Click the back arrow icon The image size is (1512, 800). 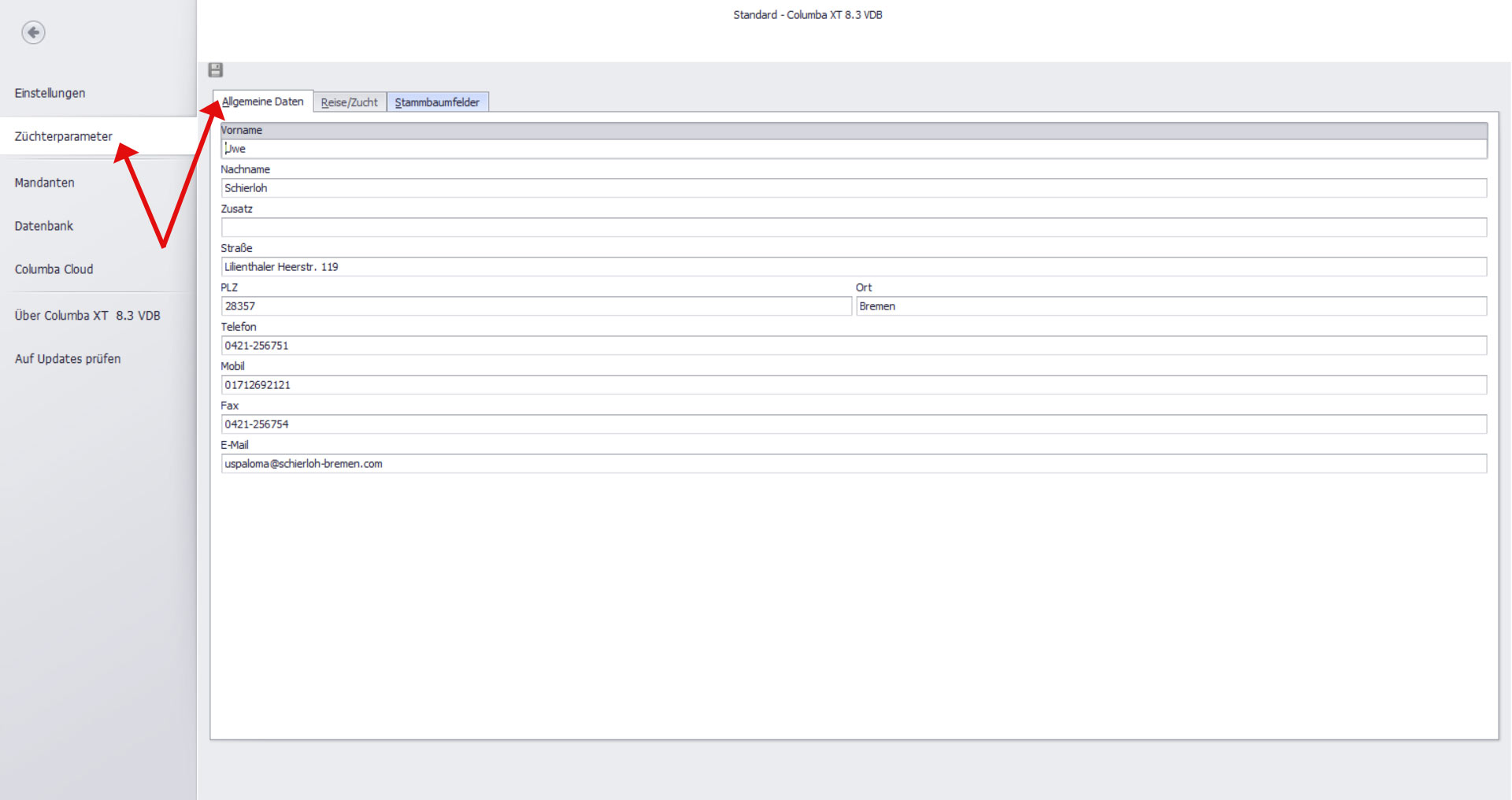[33, 32]
